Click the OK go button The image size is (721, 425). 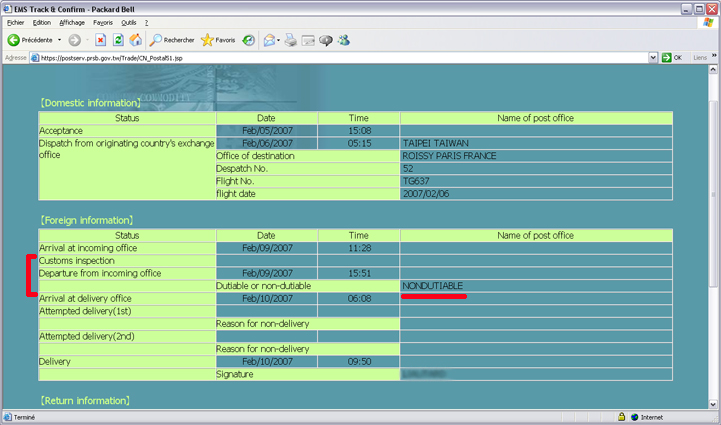click(672, 58)
